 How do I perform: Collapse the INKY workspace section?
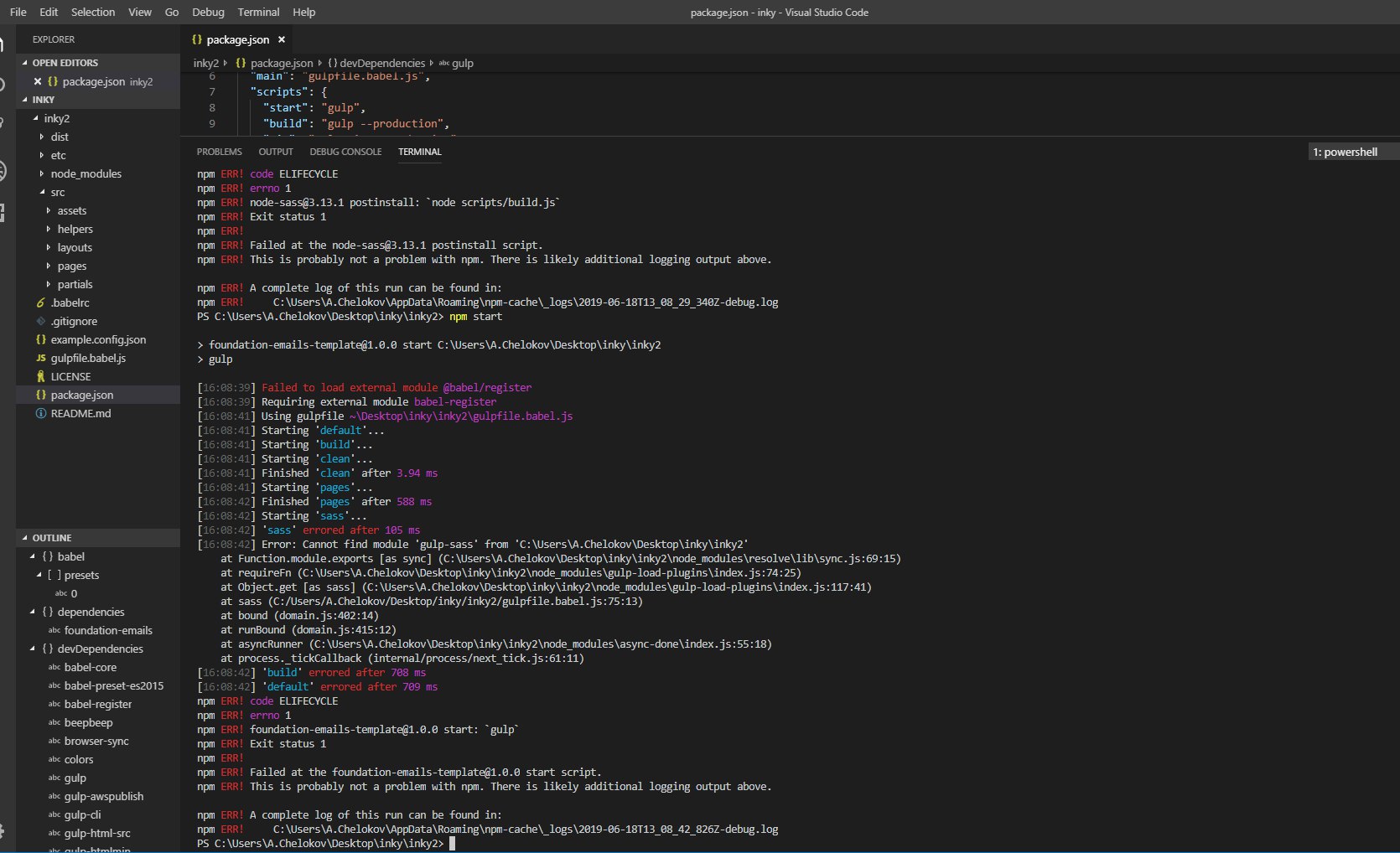pos(25,100)
